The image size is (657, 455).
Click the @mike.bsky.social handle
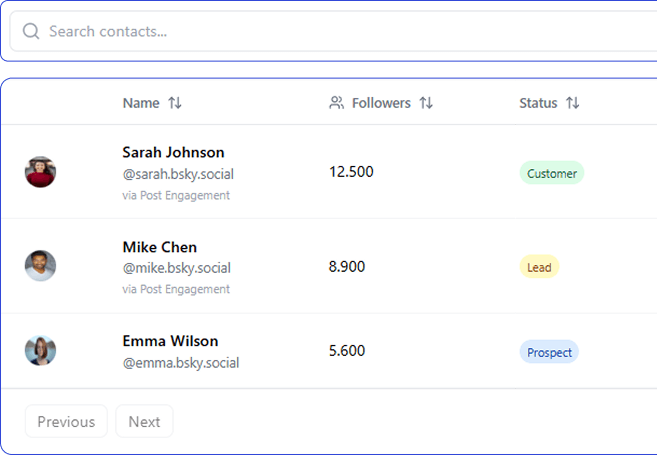[x=176, y=268]
